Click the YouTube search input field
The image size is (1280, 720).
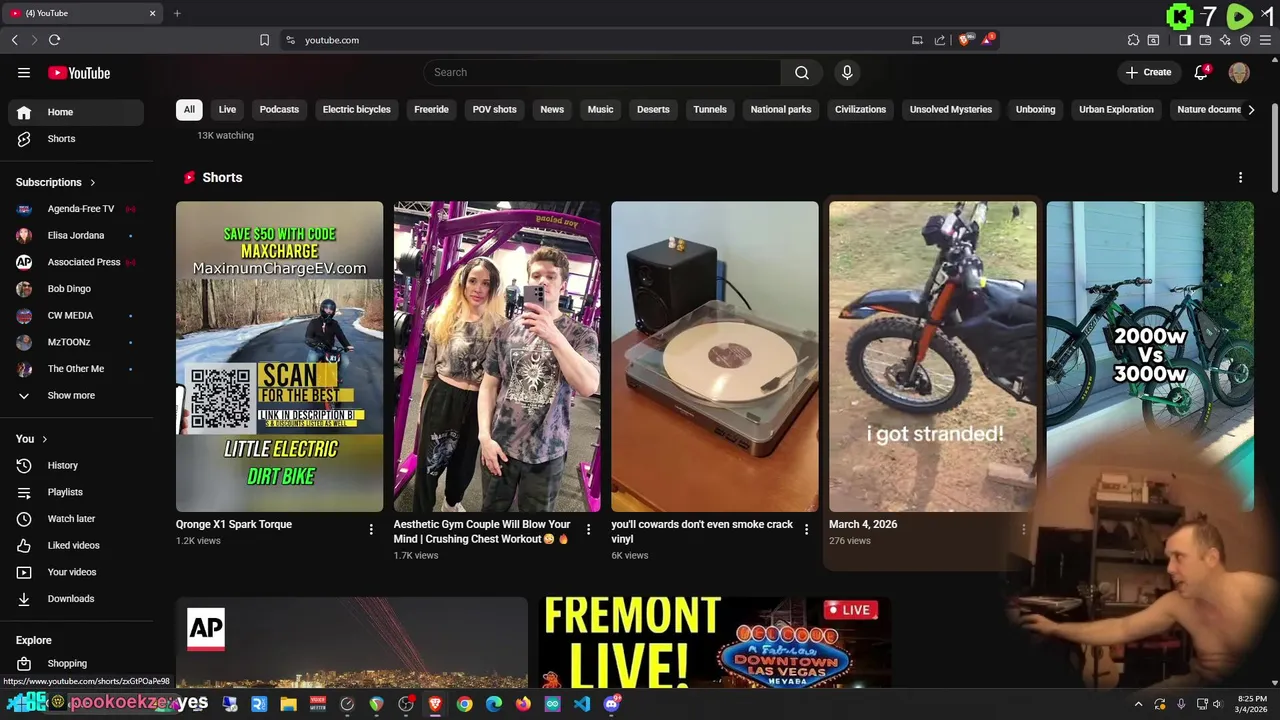tap(602, 72)
